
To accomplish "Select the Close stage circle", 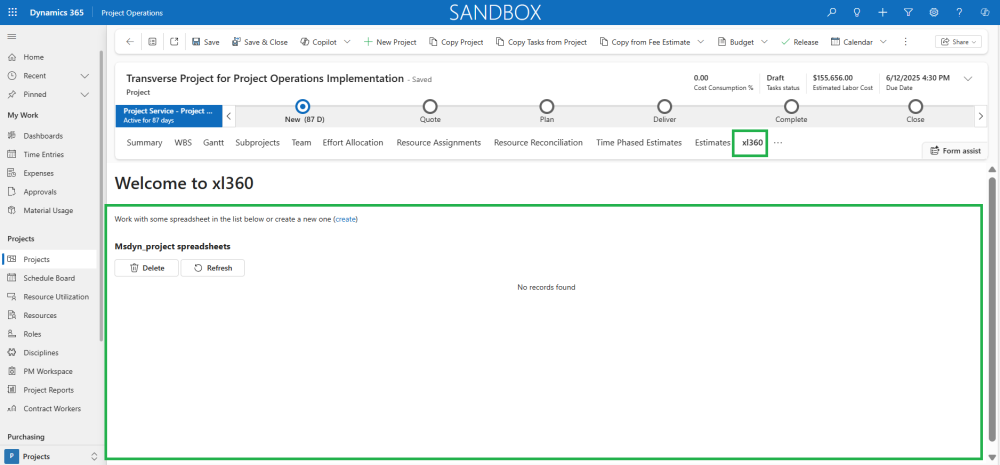I will [915, 107].
